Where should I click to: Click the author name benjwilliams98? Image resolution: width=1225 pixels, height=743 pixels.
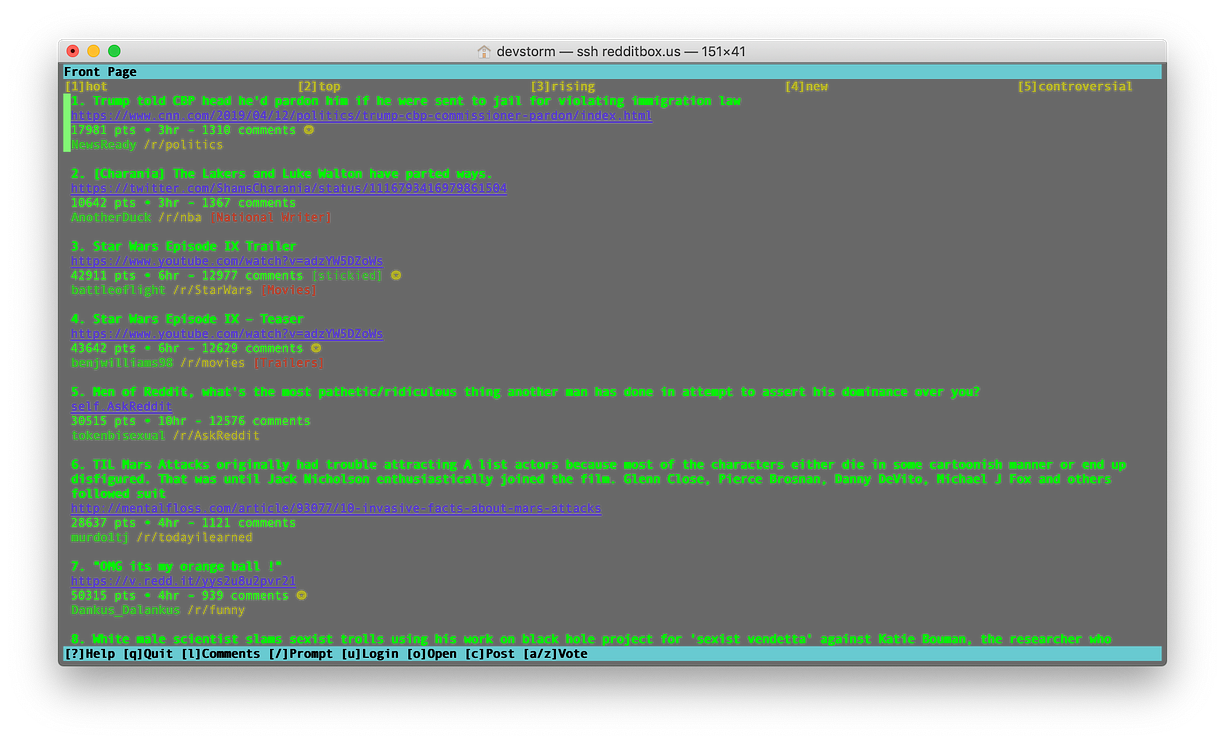121,363
